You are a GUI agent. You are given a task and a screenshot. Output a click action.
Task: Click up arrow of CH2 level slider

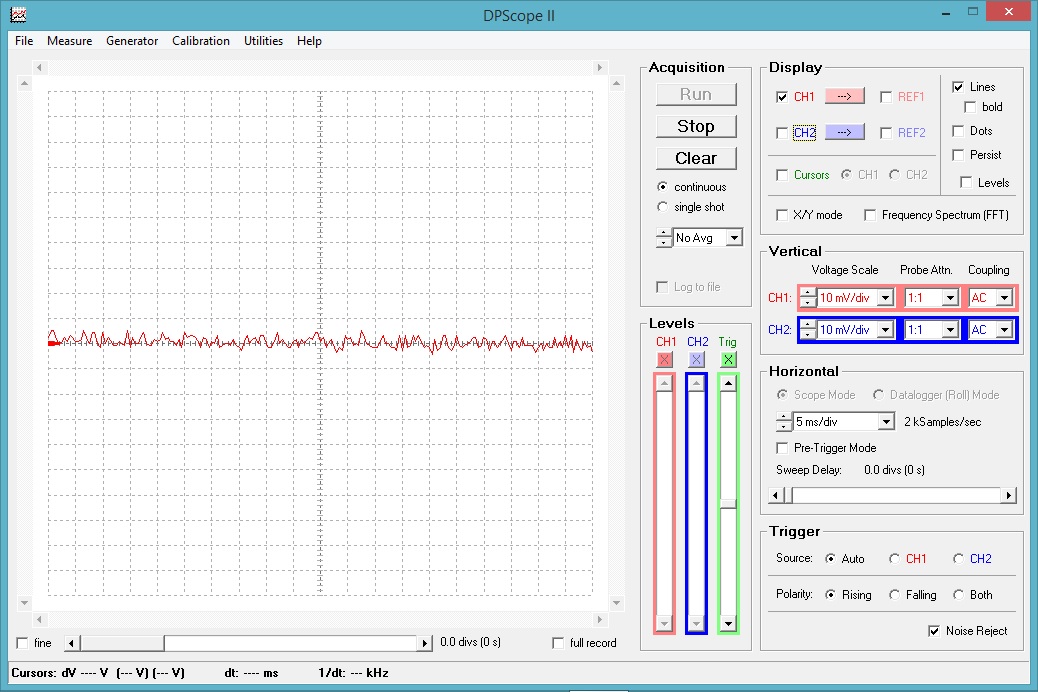696,383
